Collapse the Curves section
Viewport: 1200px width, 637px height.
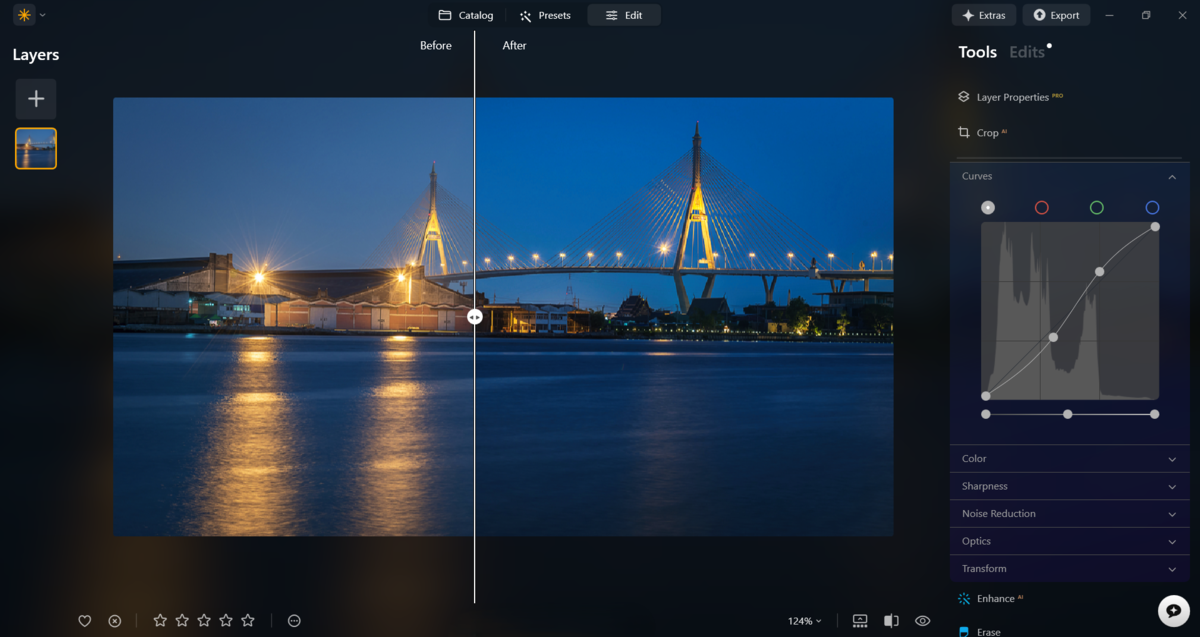coord(1172,175)
